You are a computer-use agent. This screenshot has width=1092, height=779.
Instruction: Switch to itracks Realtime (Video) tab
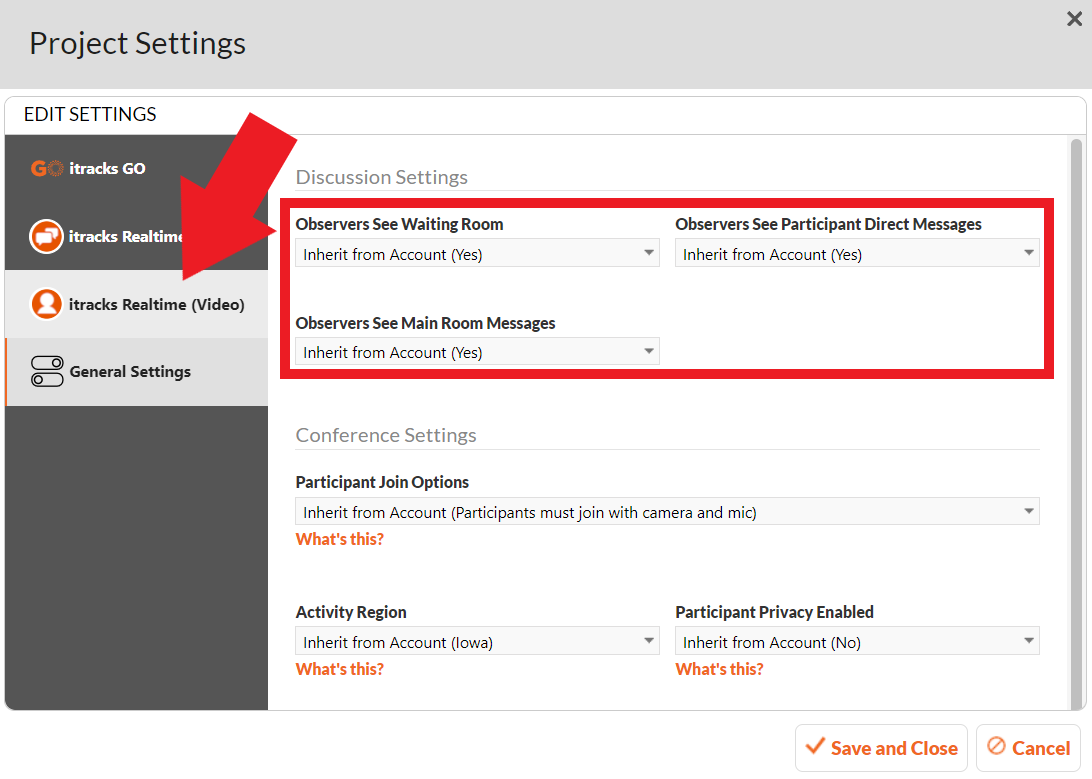pyautogui.click(x=136, y=304)
